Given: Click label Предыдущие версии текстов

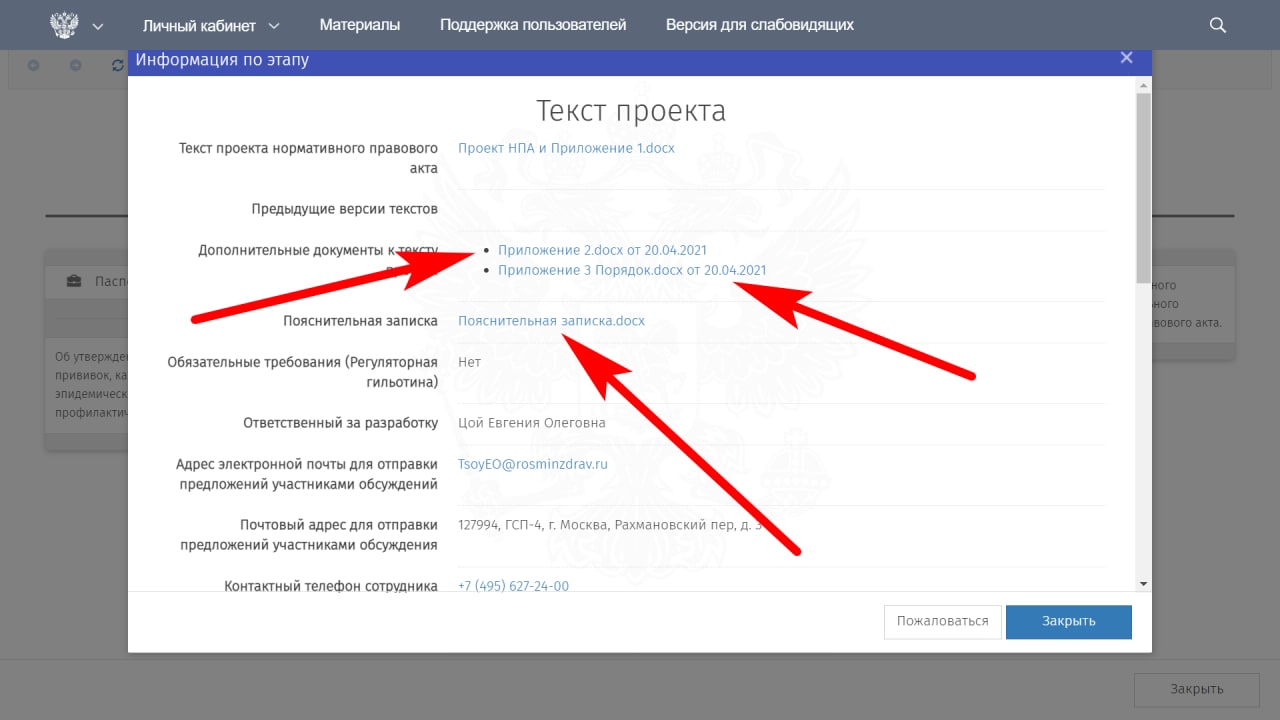Looking at the screenshot, I should [x=345, y=209].
